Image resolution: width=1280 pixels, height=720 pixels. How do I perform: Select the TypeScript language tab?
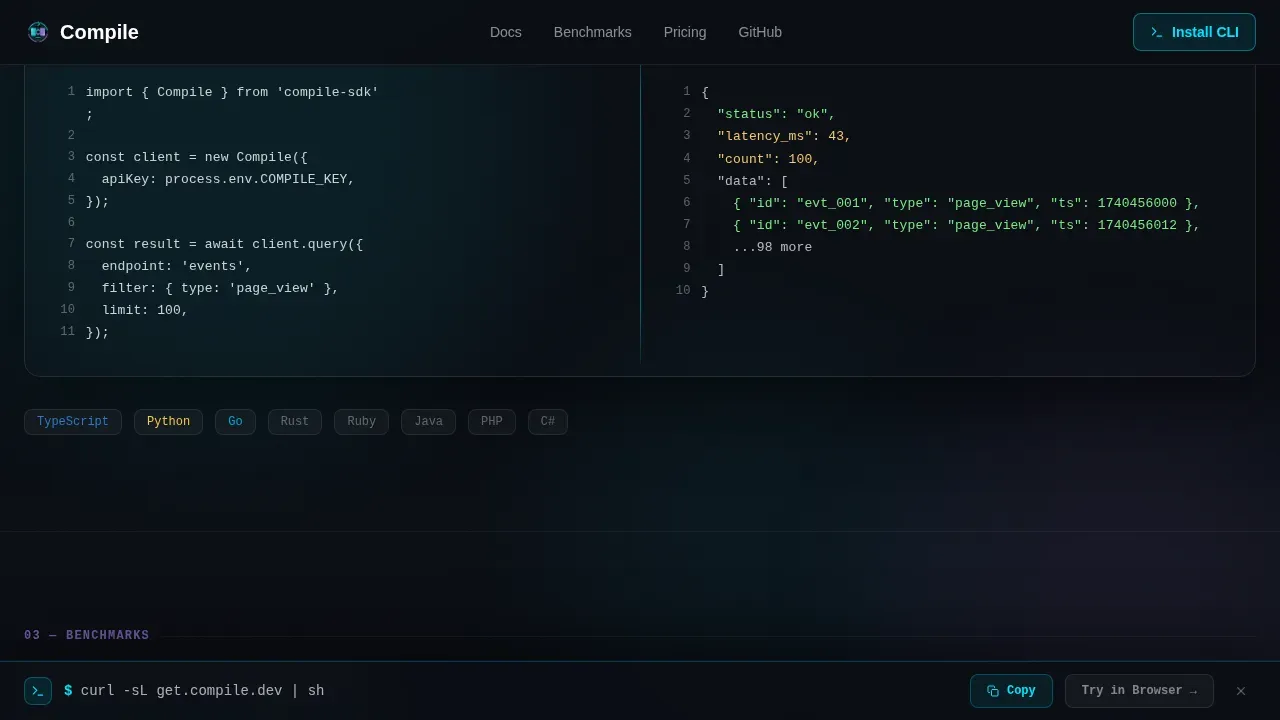[73, 422]
